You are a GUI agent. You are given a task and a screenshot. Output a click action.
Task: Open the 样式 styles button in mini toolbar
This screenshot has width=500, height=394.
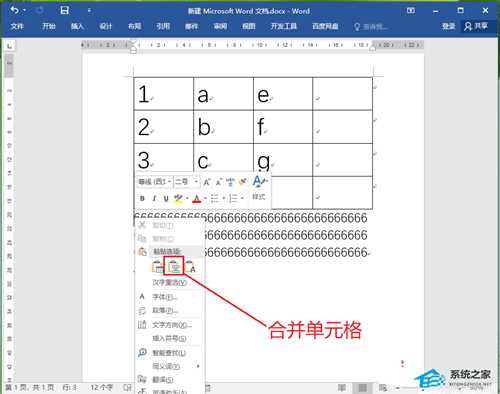[259, 187]
